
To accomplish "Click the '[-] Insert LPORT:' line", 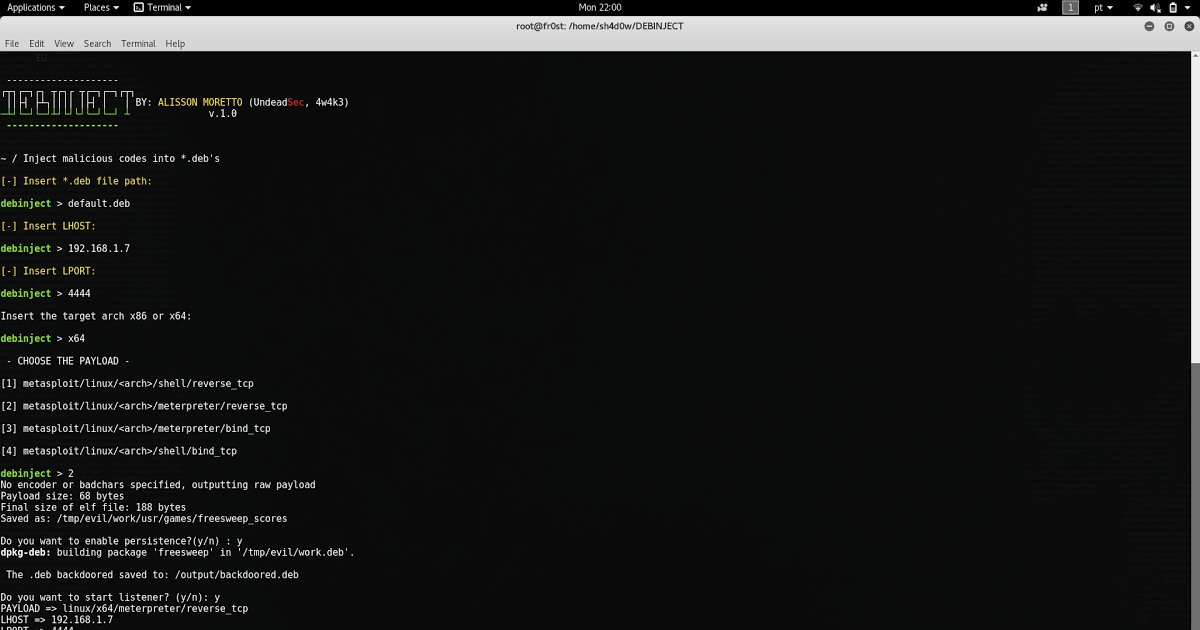I will pos(48,271).
